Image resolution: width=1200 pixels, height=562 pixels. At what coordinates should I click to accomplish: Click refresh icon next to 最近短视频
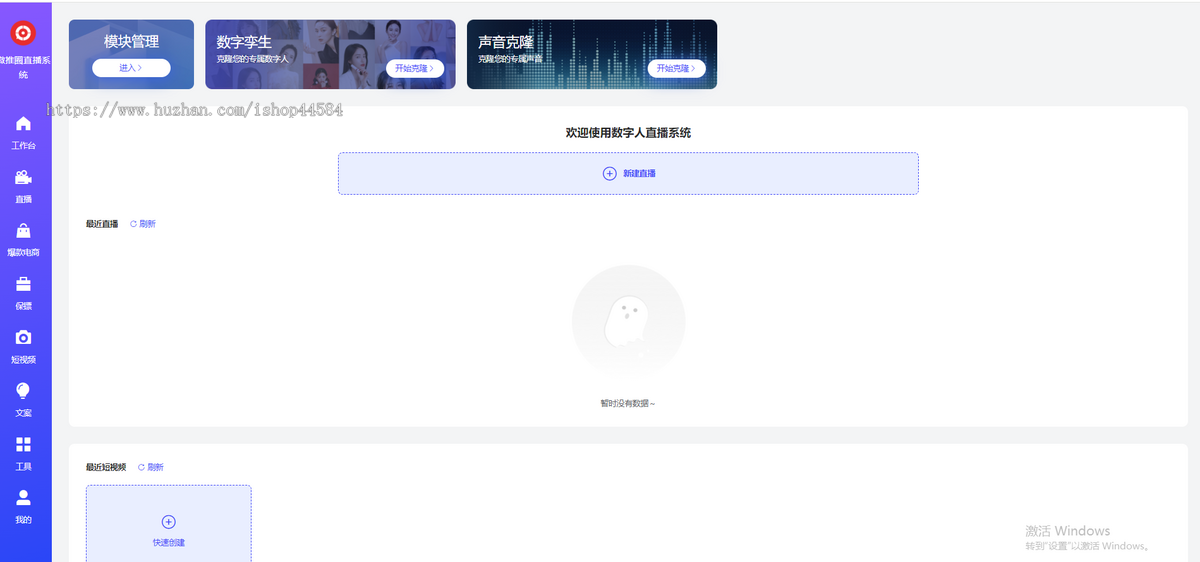point(141,467)
